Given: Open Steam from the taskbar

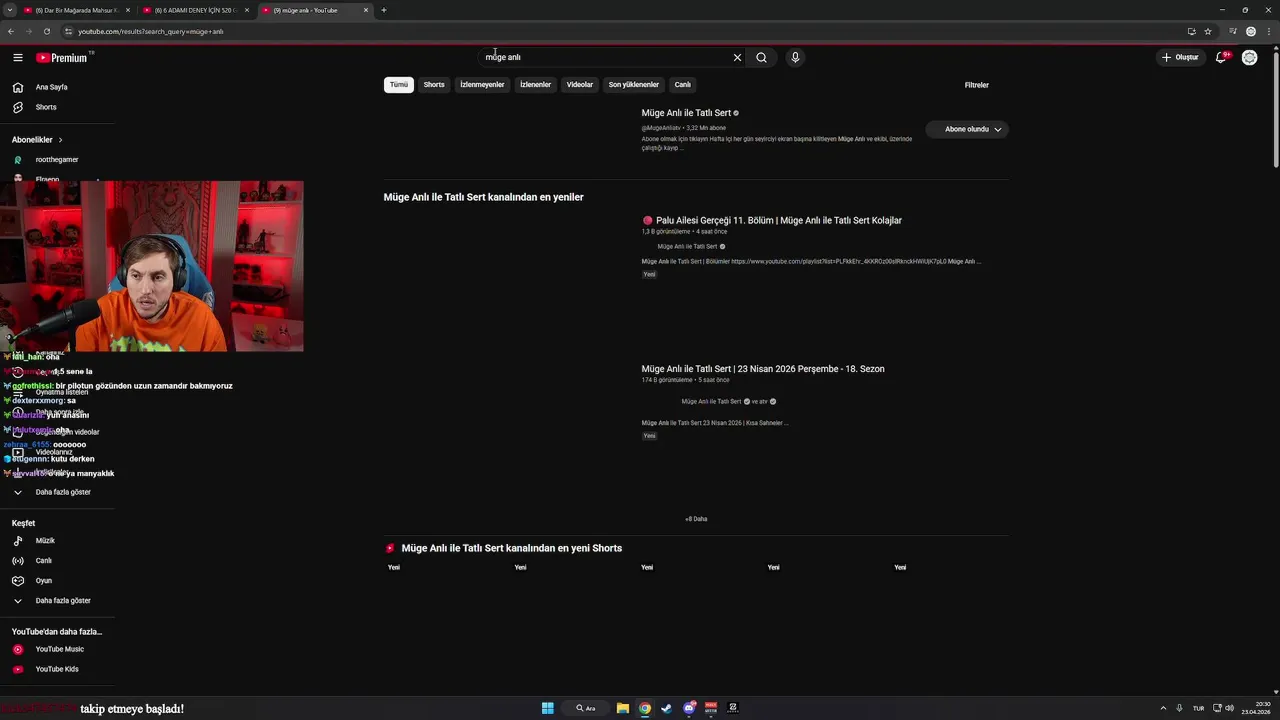Looking at the screenshot, I should (x=667, y=708).
